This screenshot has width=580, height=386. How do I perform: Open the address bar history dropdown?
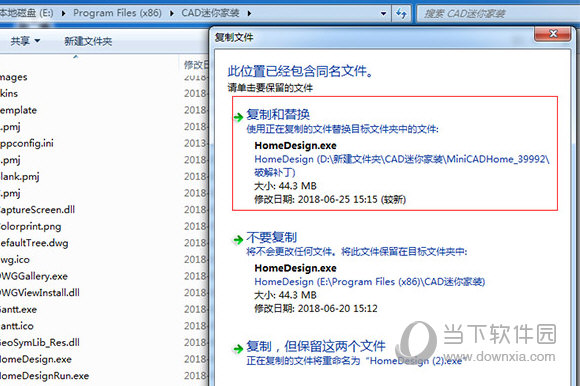coord(384,14)
